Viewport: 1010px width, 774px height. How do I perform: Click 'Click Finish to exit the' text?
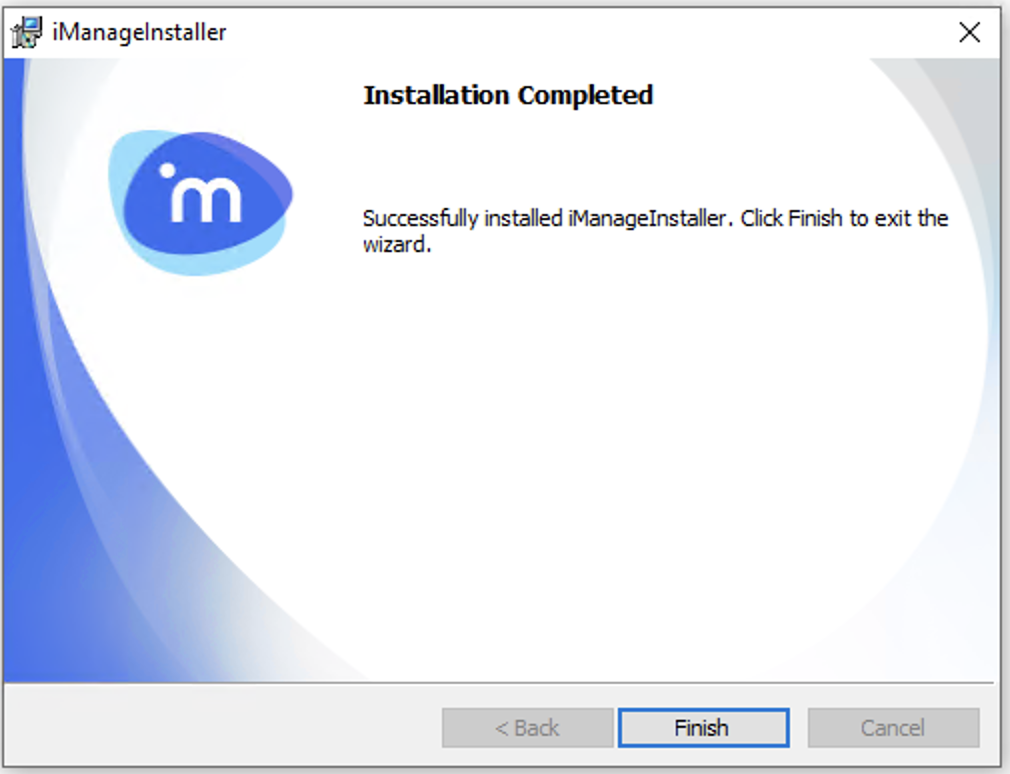pyautogui.click(x=844, y=218)
